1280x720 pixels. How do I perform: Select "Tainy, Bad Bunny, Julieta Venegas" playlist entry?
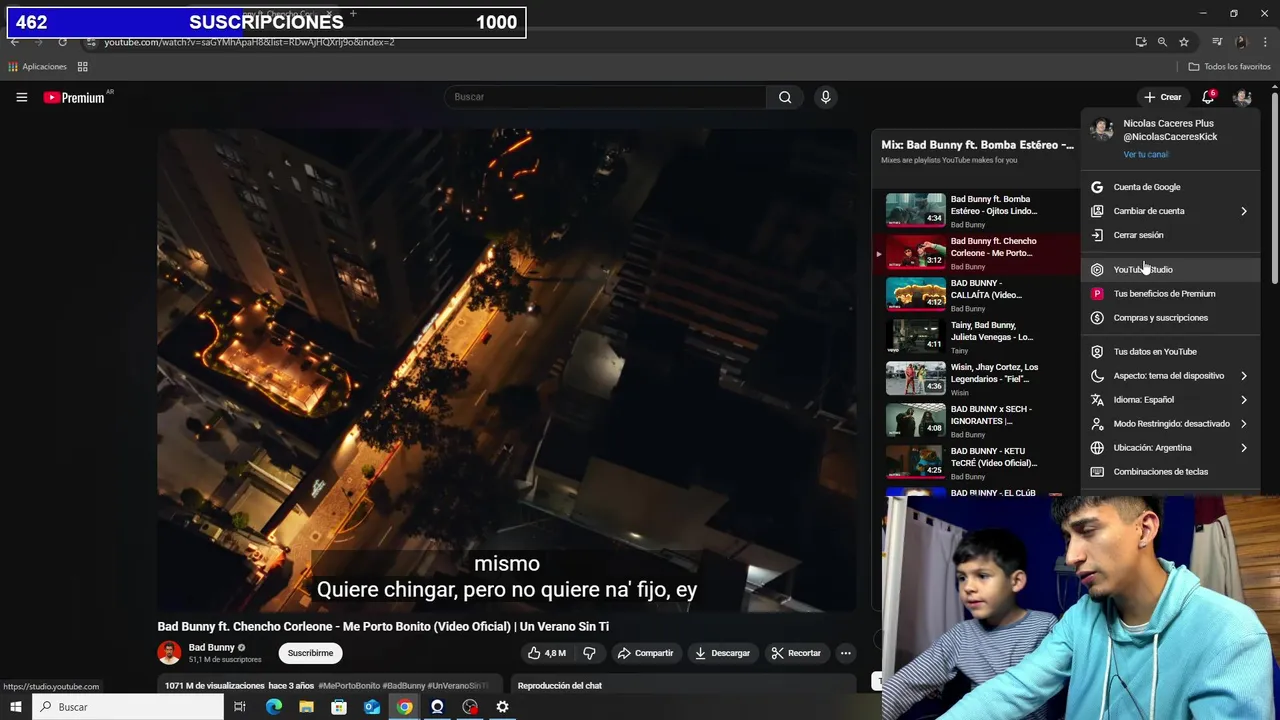click(975, 336)
